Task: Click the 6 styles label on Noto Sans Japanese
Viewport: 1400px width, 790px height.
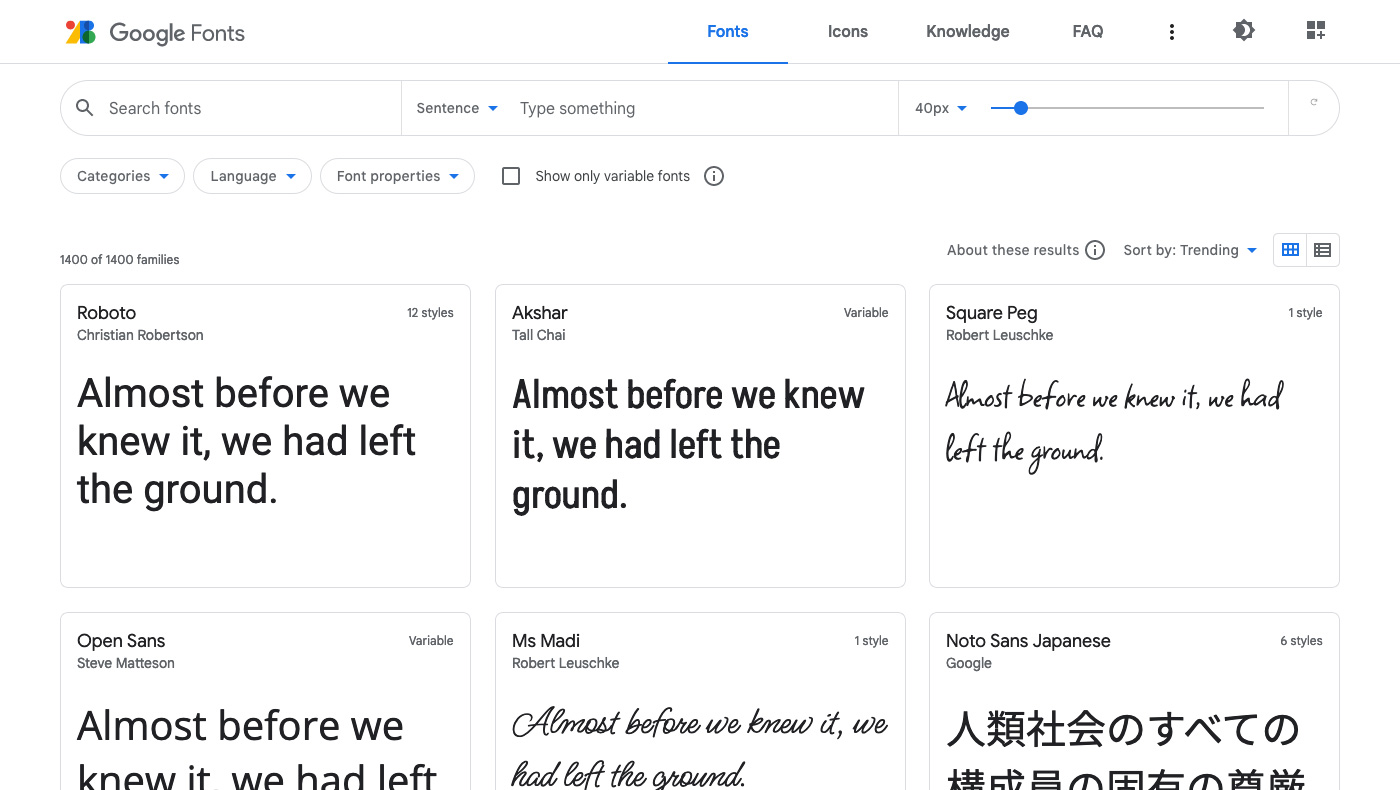Action: pos(1301,641)
